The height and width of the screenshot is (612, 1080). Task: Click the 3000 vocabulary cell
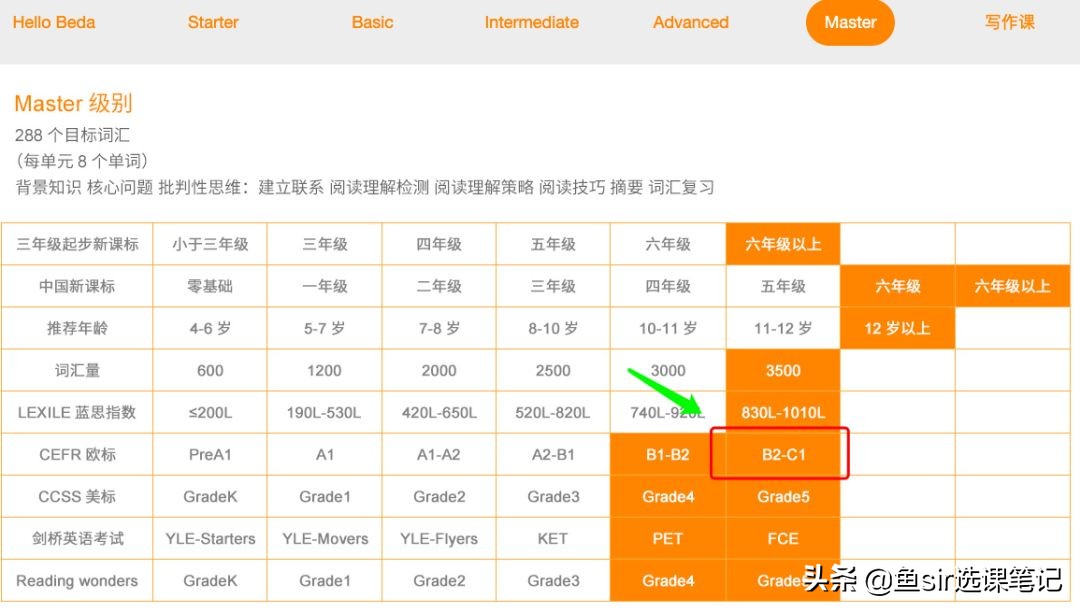pos(667,370)
